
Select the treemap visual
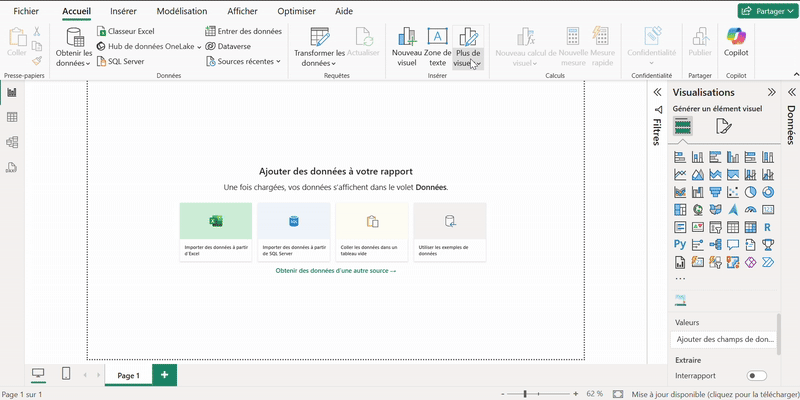pos(680,209)
